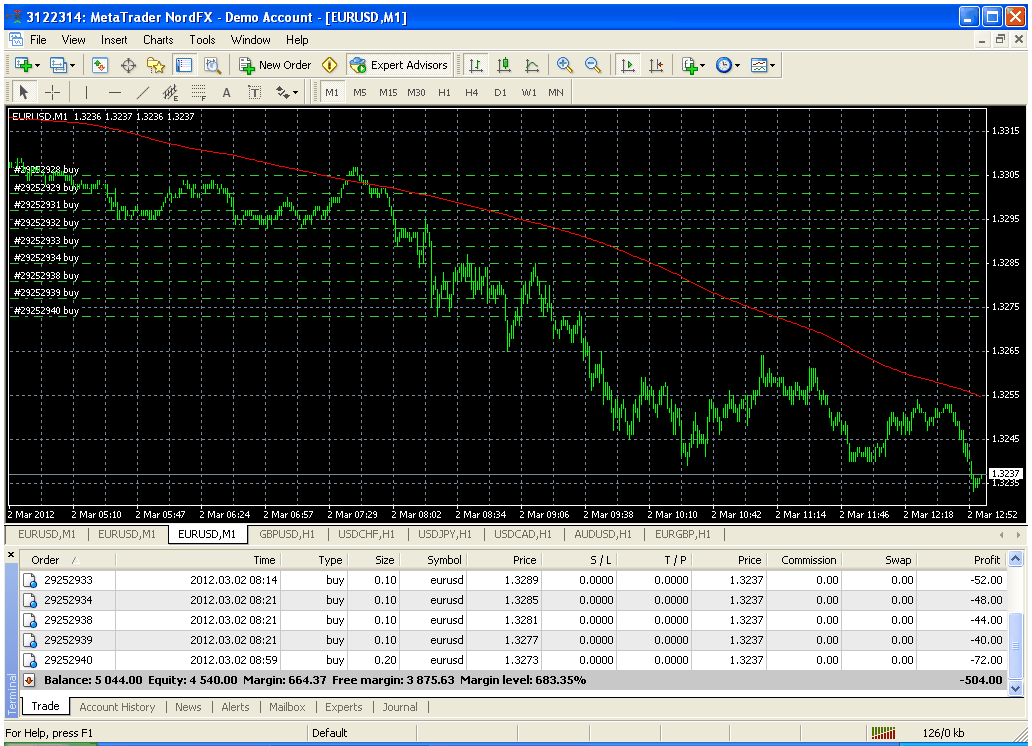The image size is (1032, 746).
Task: Switch the chart to candlestick display
Action: click(x=504, y=65)
